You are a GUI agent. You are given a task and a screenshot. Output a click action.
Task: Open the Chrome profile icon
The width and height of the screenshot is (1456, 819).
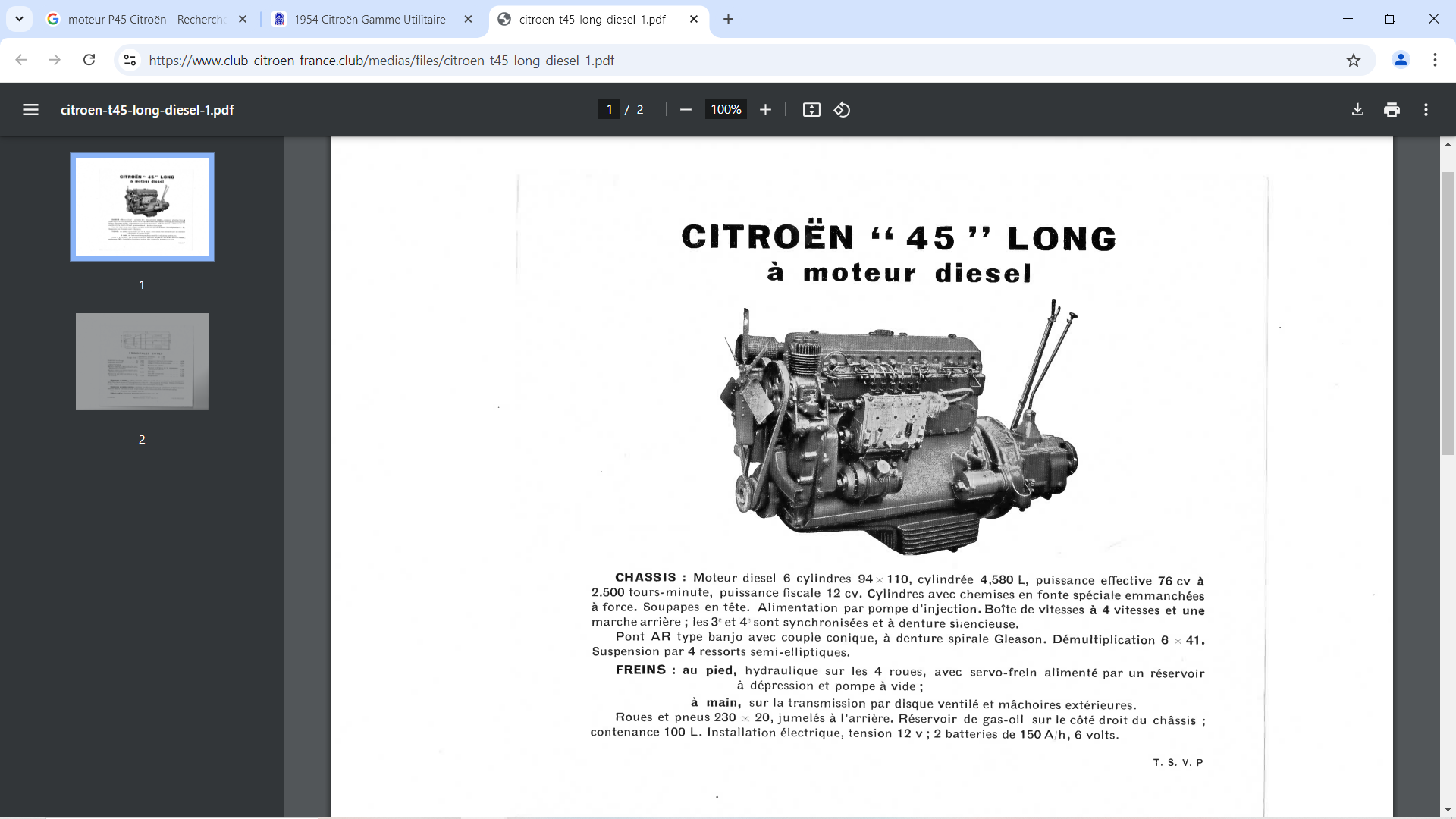click(x=1401, y=60)
